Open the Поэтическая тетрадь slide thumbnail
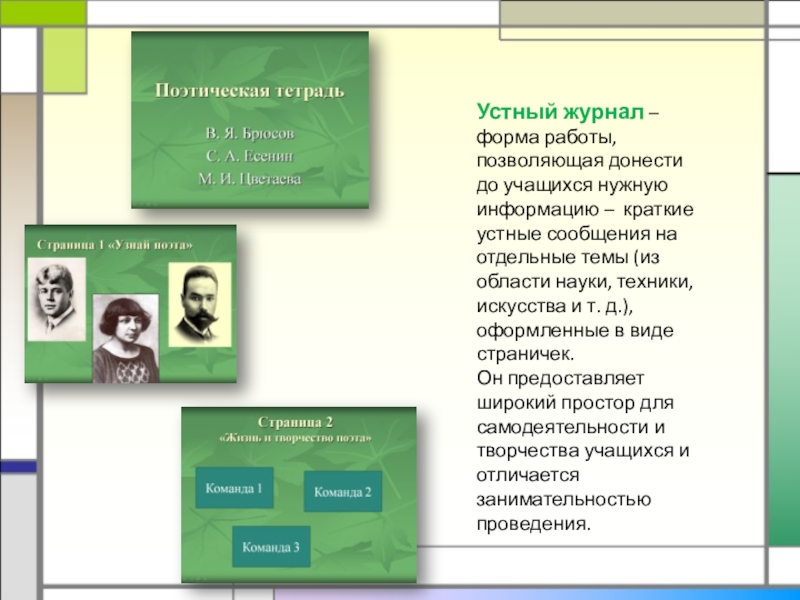The height and width of the screenshot is (600, 800). [250, 120]
